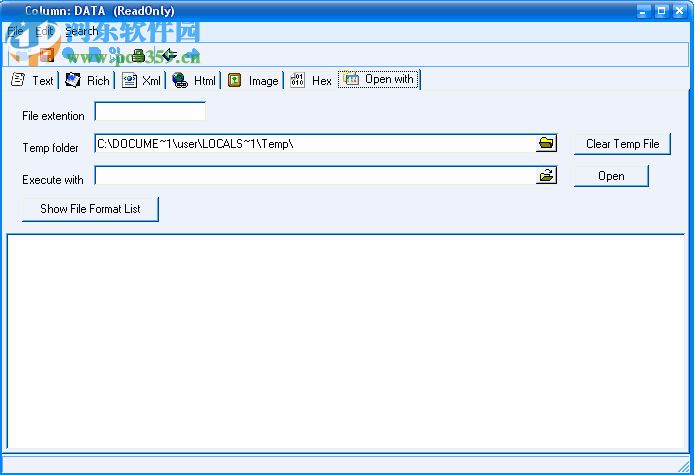This screenshot has height=475, width=695.
Task: Click the left arrow toolbar icon
Action: click(x=169, y=55)
